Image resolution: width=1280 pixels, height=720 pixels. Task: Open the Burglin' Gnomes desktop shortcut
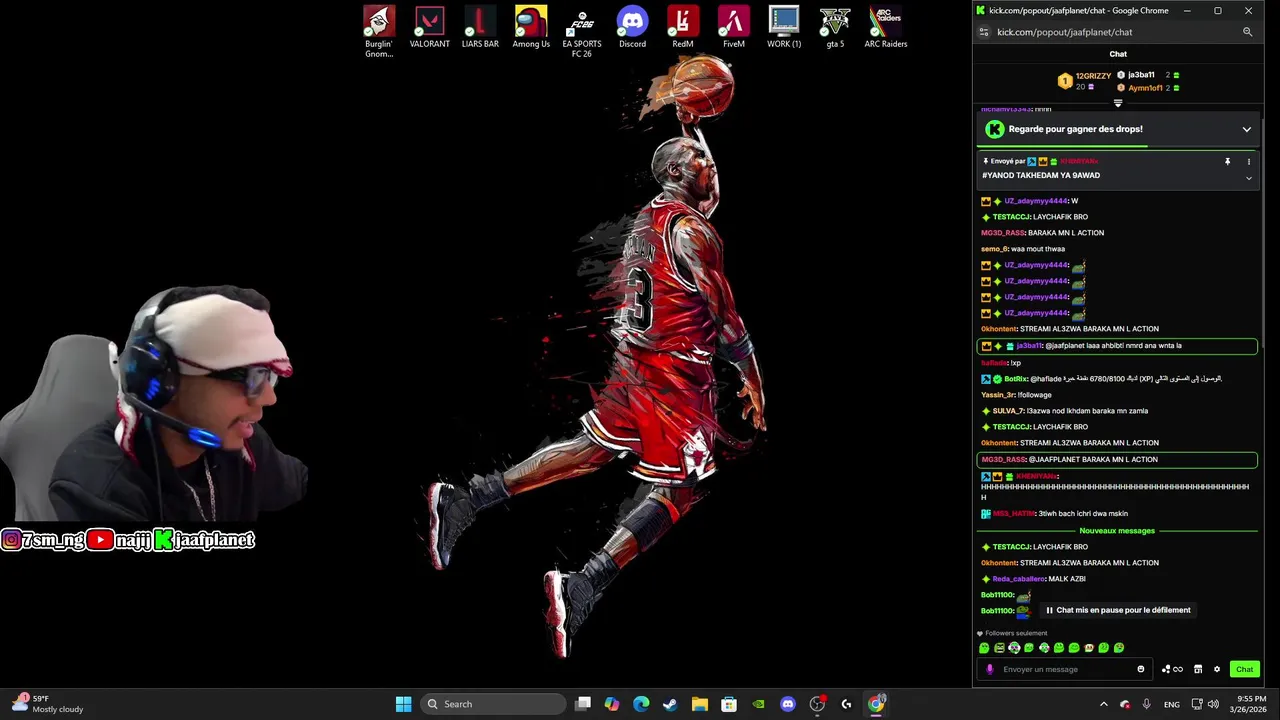379,31
